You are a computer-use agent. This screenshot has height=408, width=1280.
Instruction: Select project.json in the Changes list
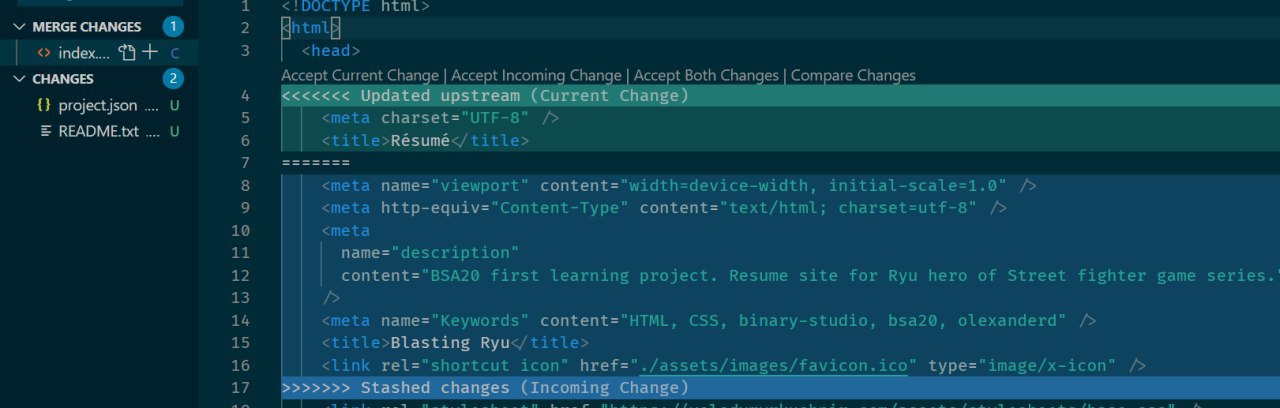pos(99,105)
